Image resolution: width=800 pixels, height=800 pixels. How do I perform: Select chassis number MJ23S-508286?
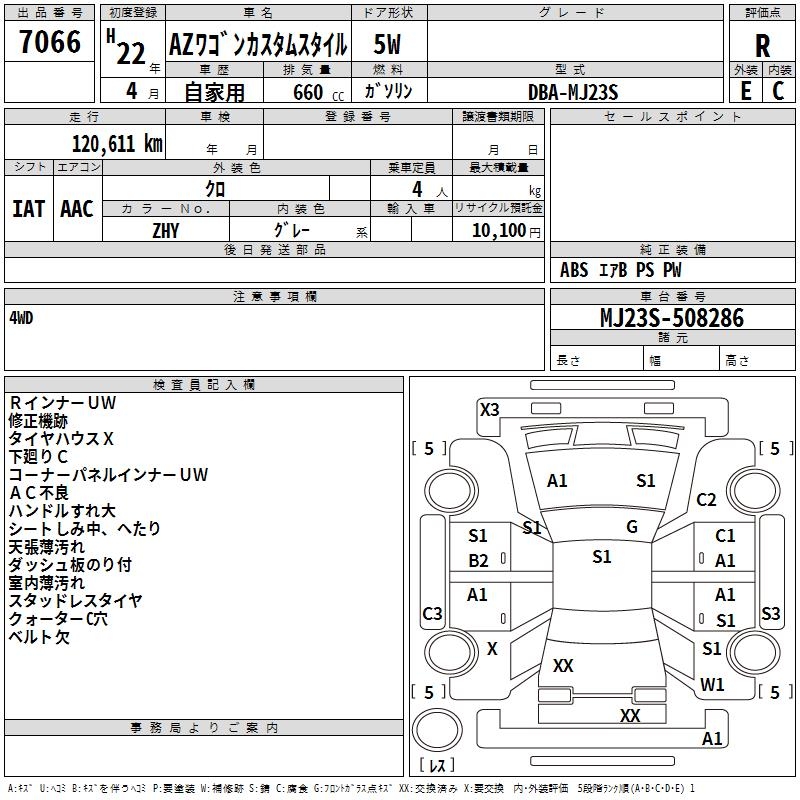click(x=671, y=318)
